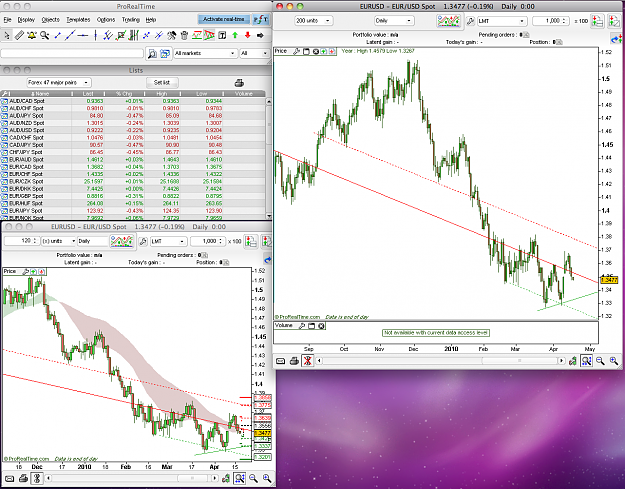Open the Objects menu
This screenshot has width=625, height=489.
[x=51, y=20]
